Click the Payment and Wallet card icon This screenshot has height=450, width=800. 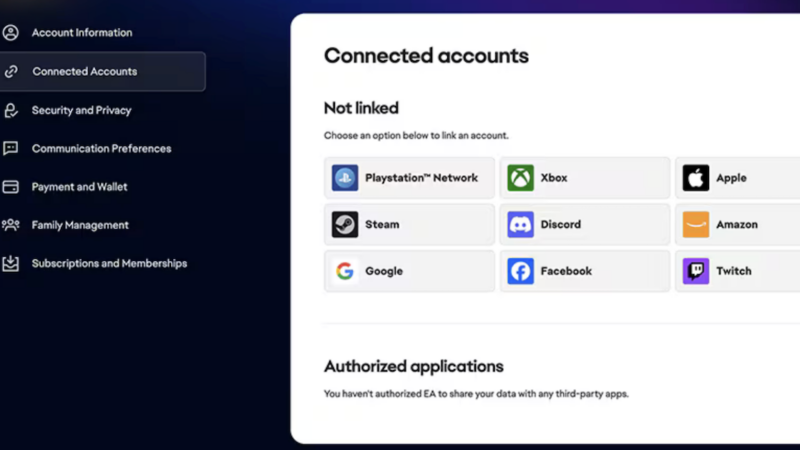pyautogui.click(x=10, y=187)
